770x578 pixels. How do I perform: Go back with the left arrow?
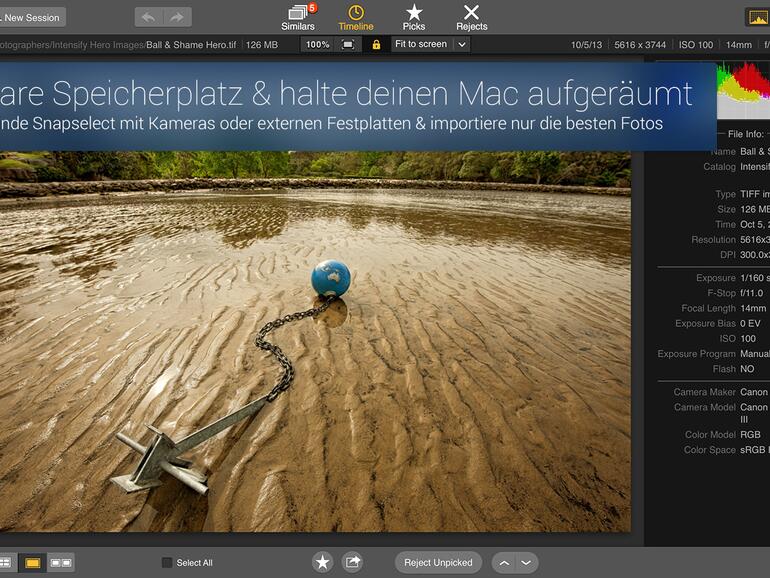point(149,18)
